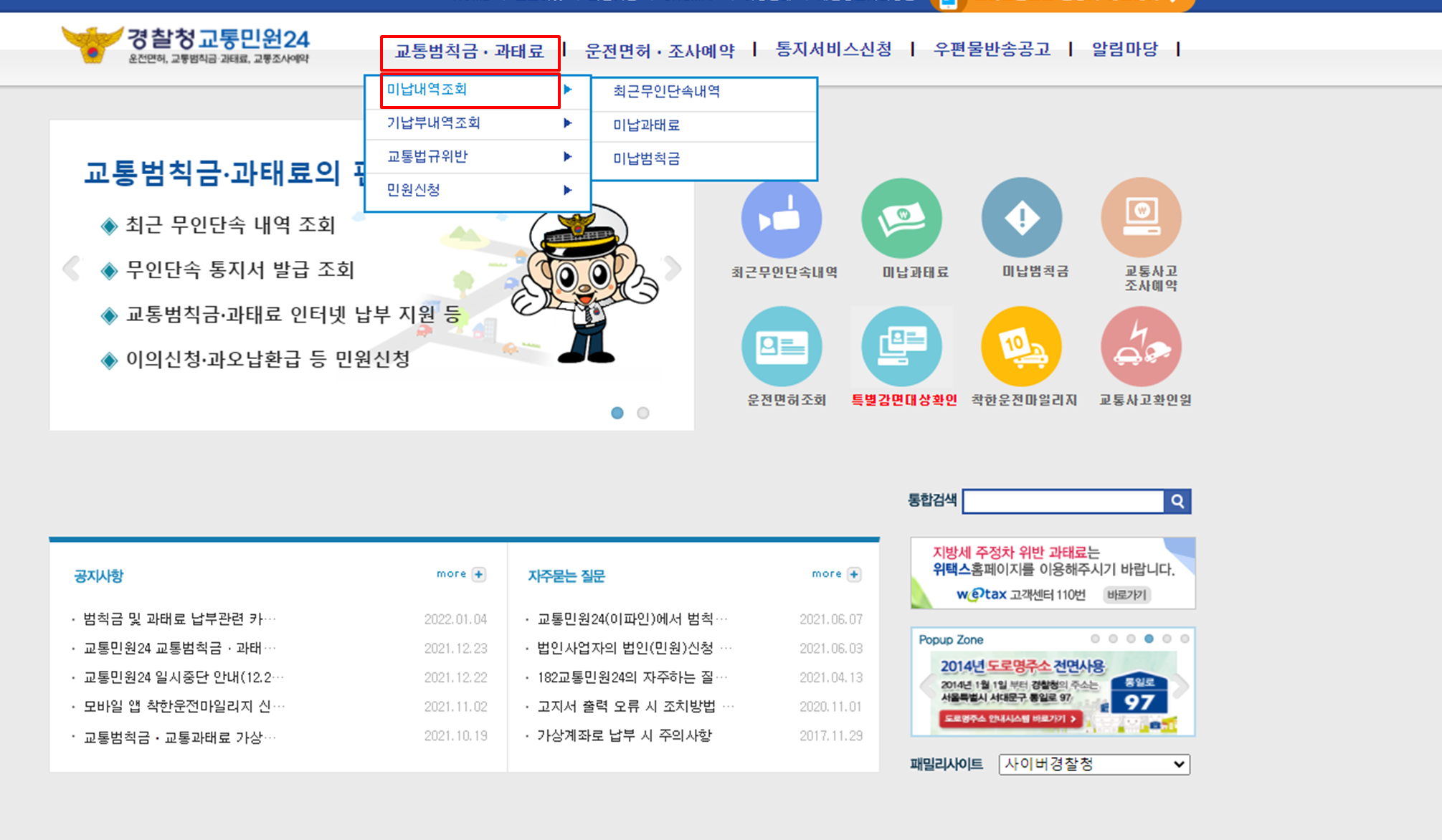1442x840 pixels.
Task: Click the 교통사고확인원 icon
Action: click(x=1140, y=345)
